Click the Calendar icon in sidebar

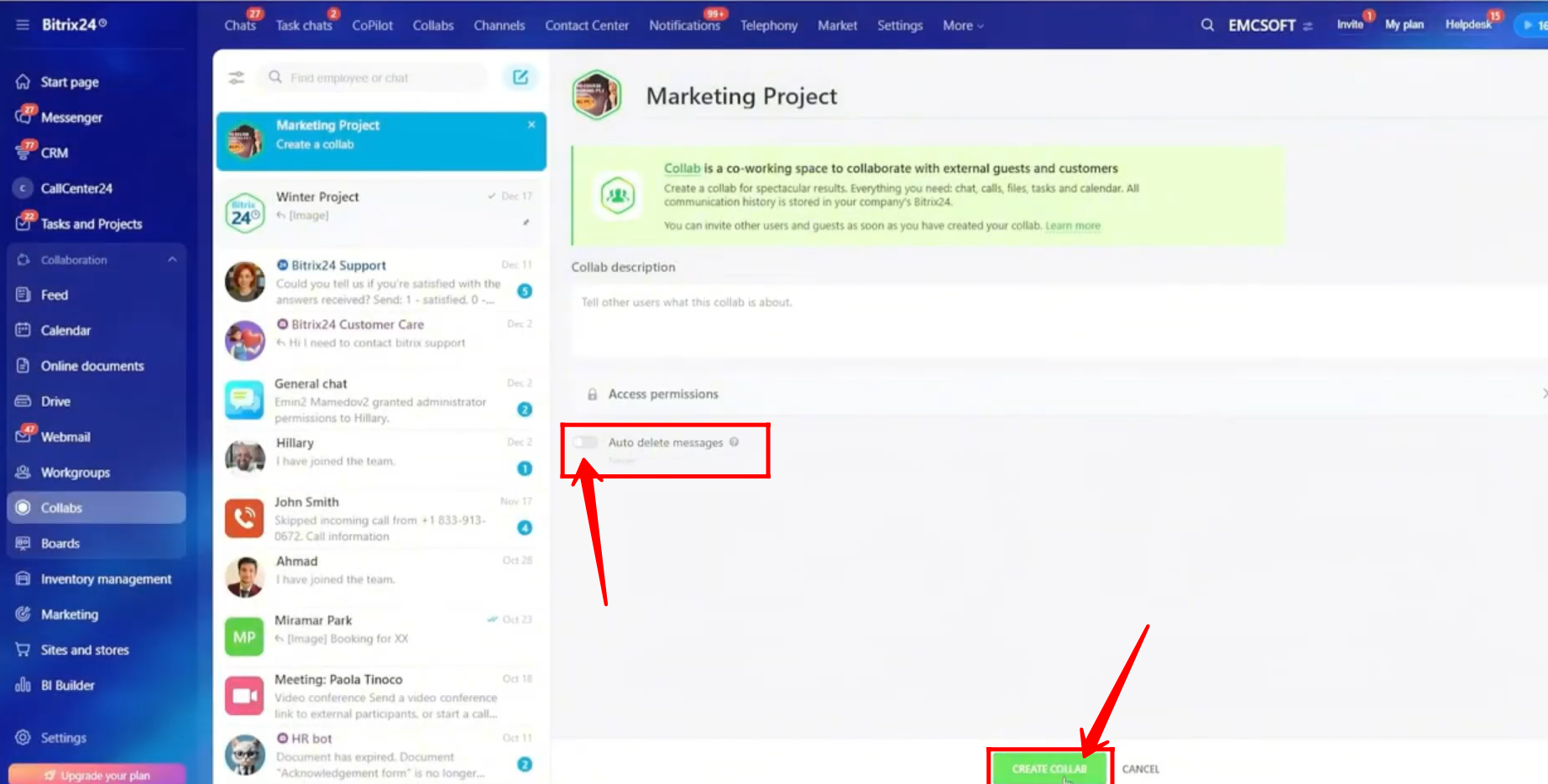24,330
